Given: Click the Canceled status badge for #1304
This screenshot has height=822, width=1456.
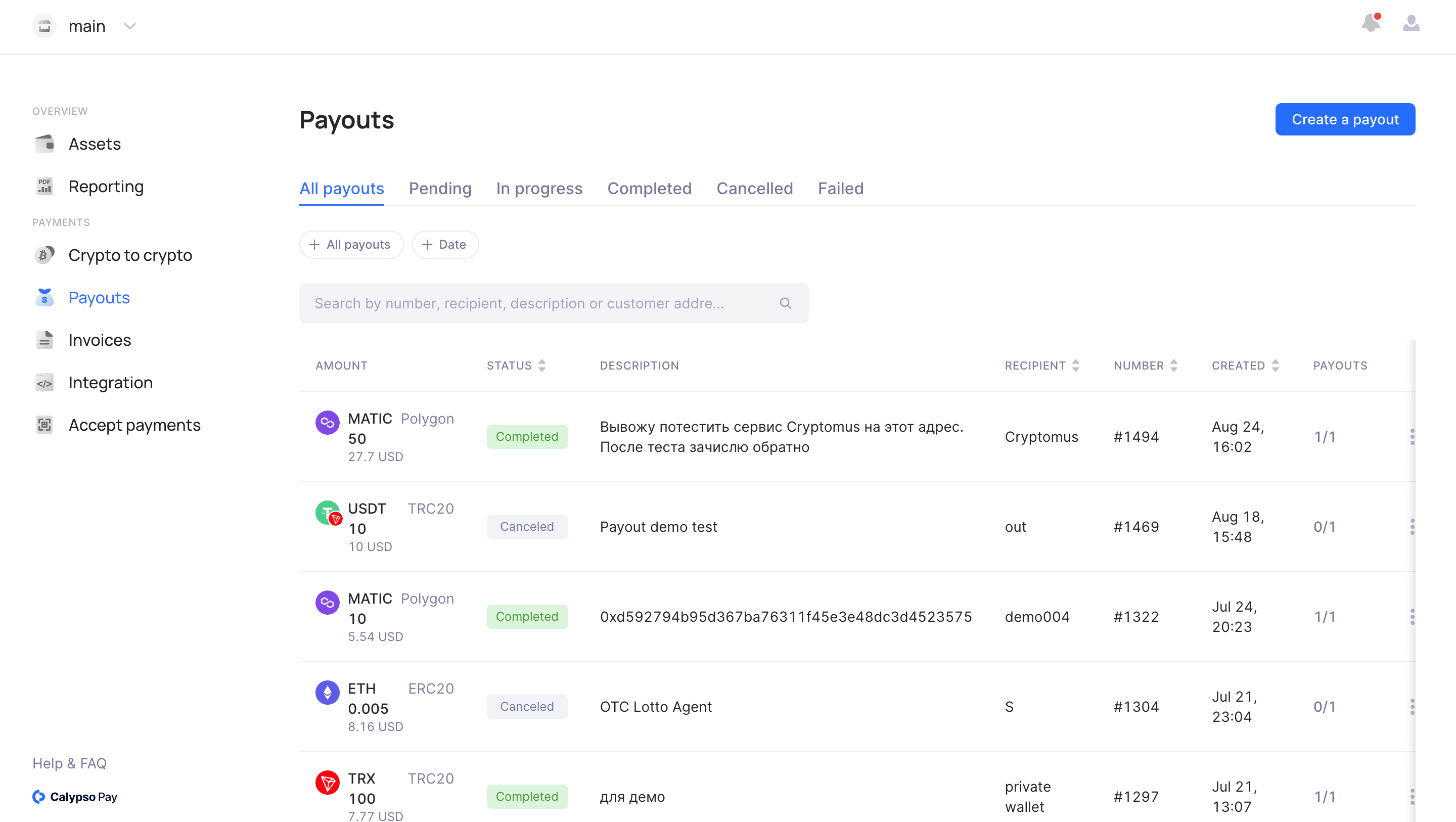Looking at the screenshot, I should coord(527,706).
